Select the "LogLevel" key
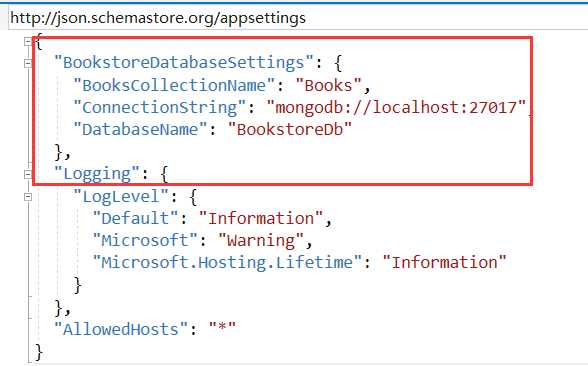 click(x=121, y=196)
